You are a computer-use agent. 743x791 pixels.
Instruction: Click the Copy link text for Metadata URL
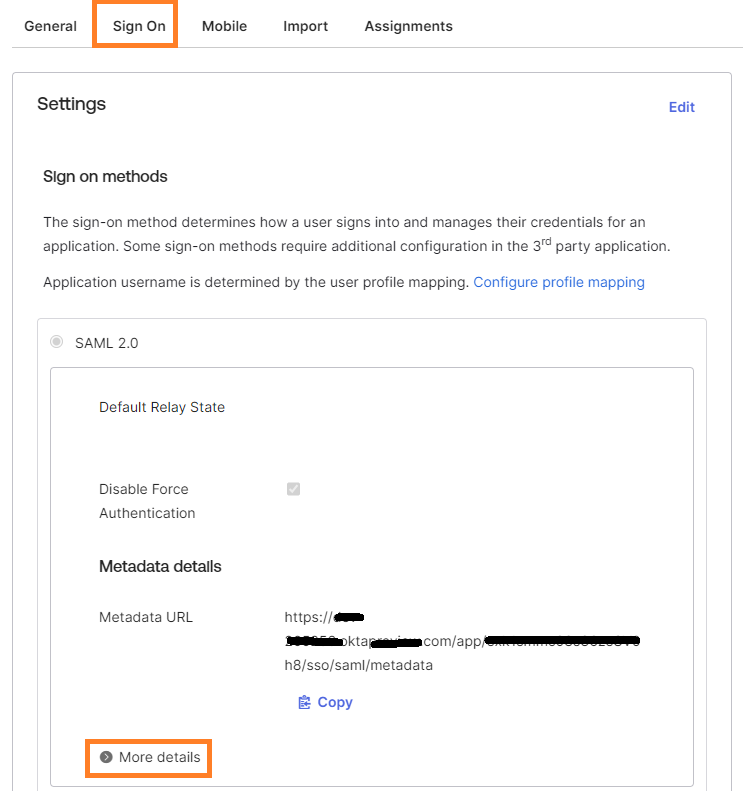point(335,702)
